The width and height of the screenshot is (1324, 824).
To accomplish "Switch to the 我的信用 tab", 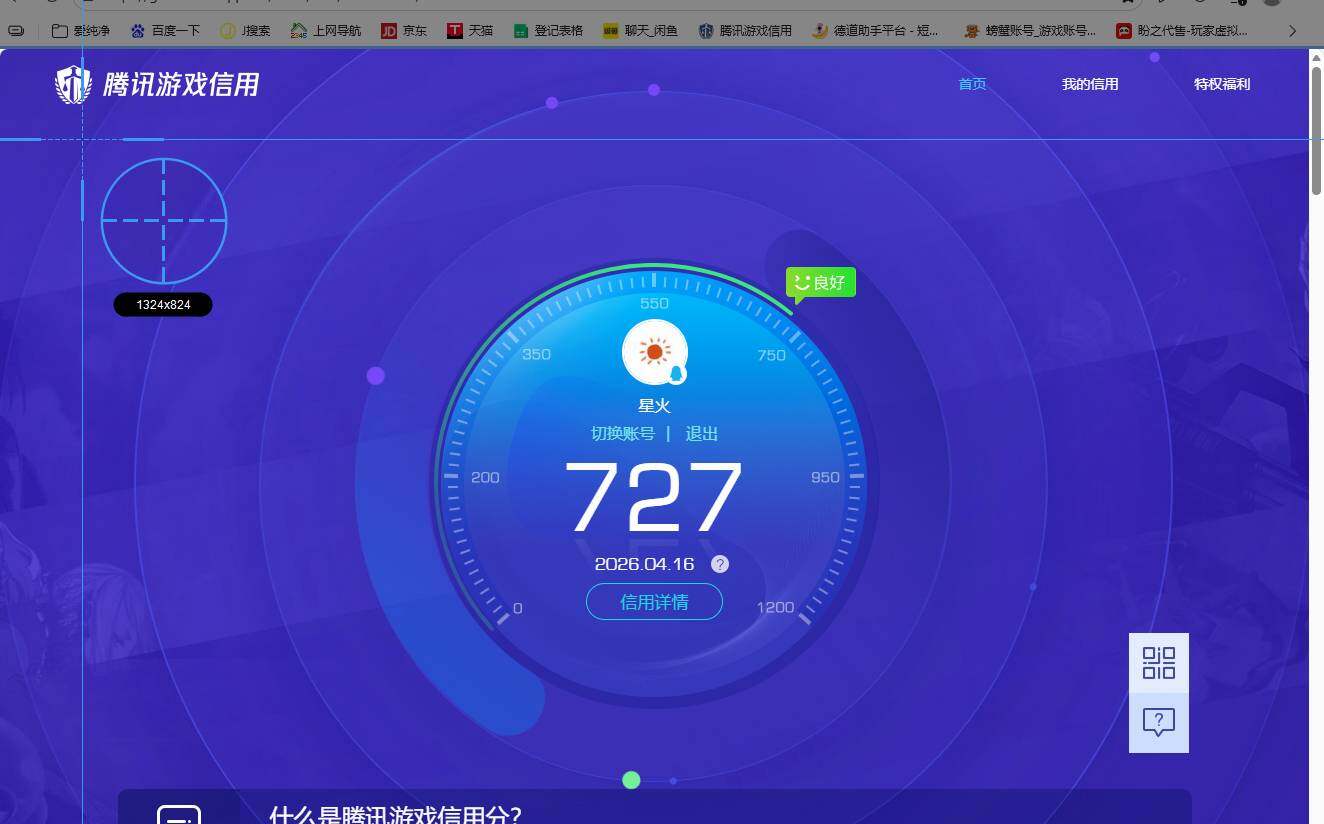I will click(x=1089, y=84).
